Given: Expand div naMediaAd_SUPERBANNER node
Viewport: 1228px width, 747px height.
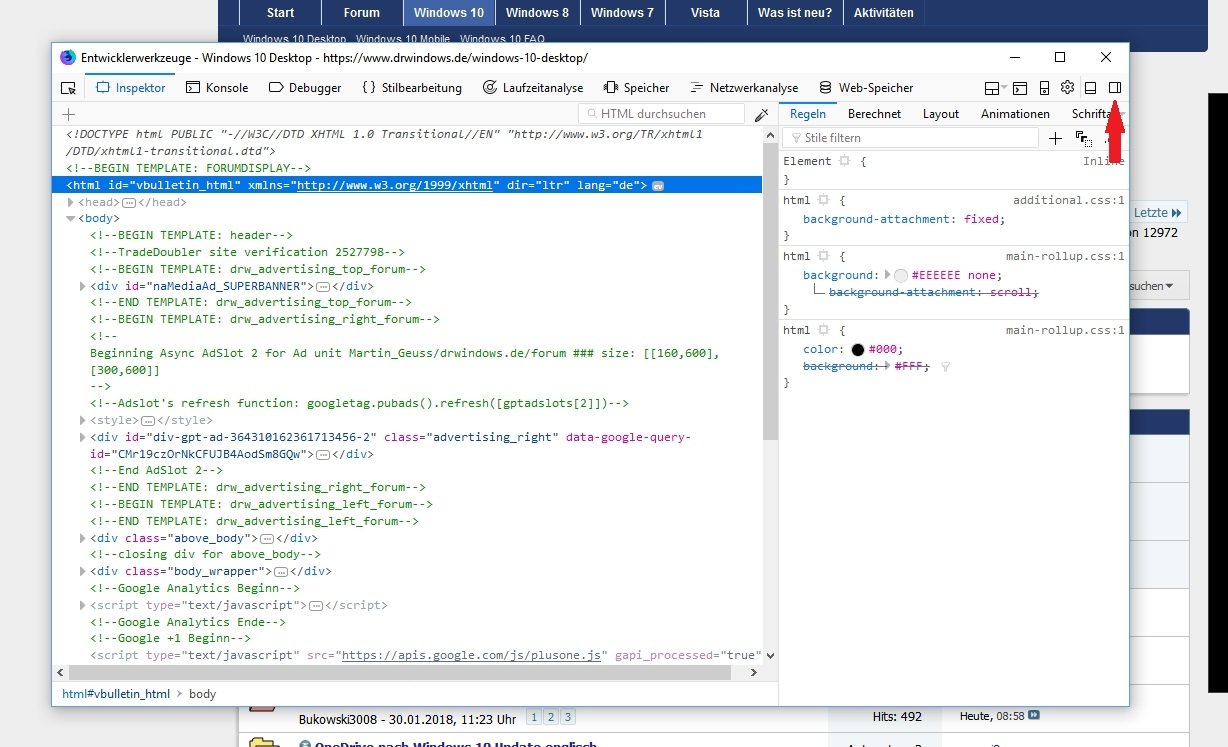Looking at the screenshot, I should 82,286.
